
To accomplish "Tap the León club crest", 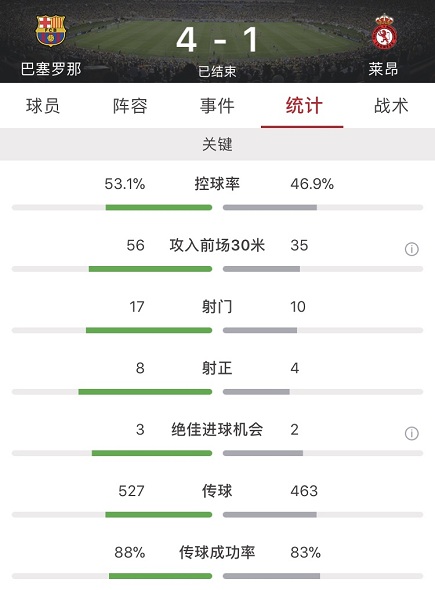I will coord(385,33).
